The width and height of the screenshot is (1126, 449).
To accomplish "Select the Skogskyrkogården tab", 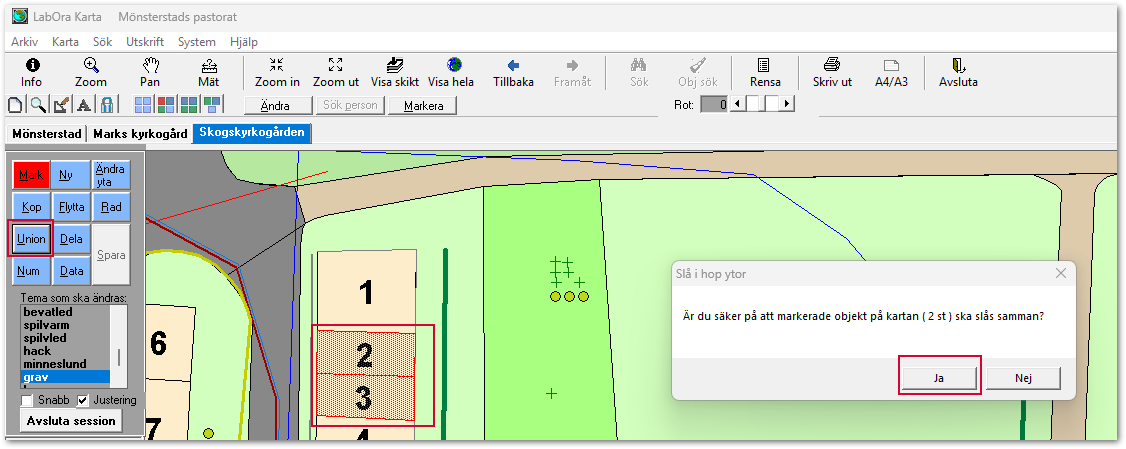I will (x=252, y=133).
